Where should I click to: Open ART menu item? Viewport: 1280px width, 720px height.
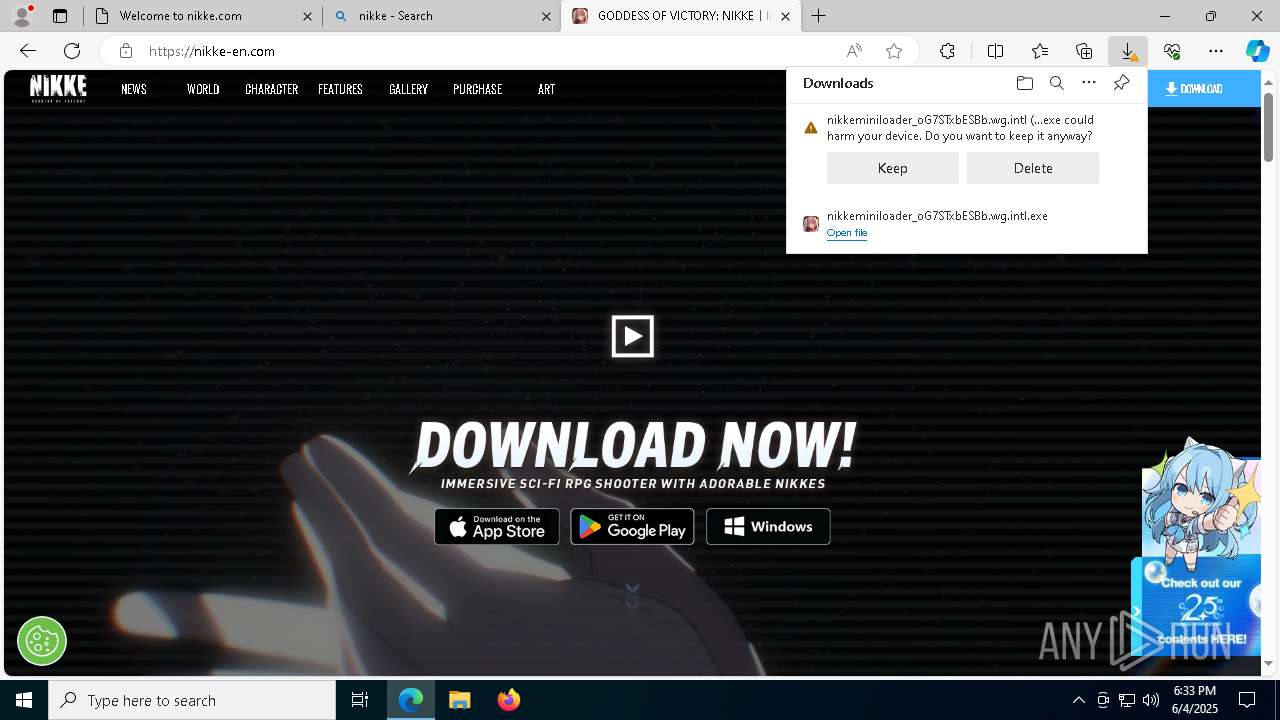coord(546,89)
